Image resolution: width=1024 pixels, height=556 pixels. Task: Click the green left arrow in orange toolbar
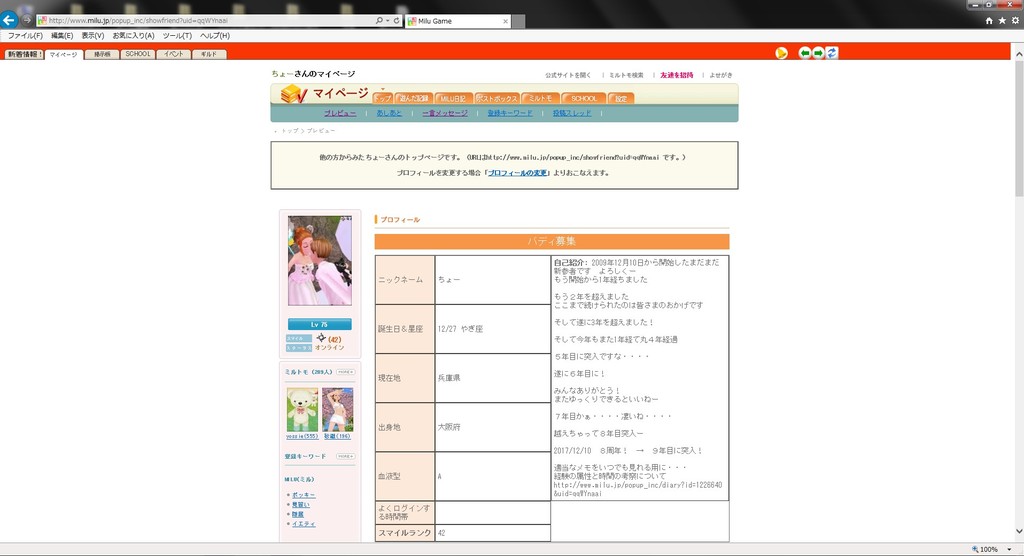tap(805, 53)
